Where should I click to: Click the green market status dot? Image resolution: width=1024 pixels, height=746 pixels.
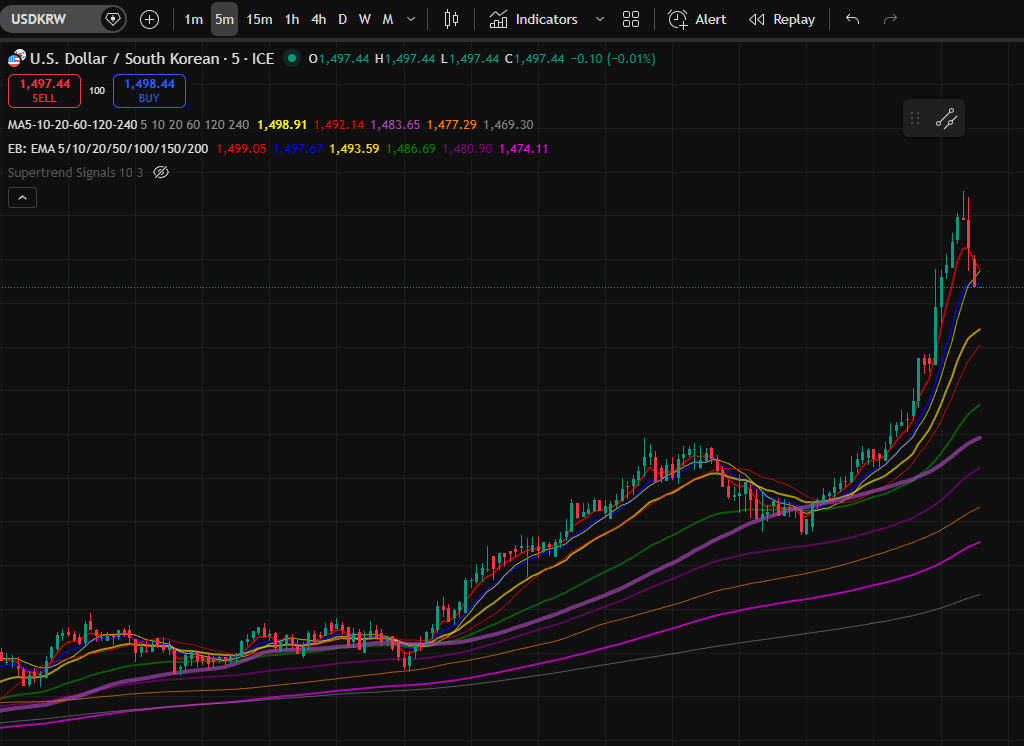tap(292, 59)
